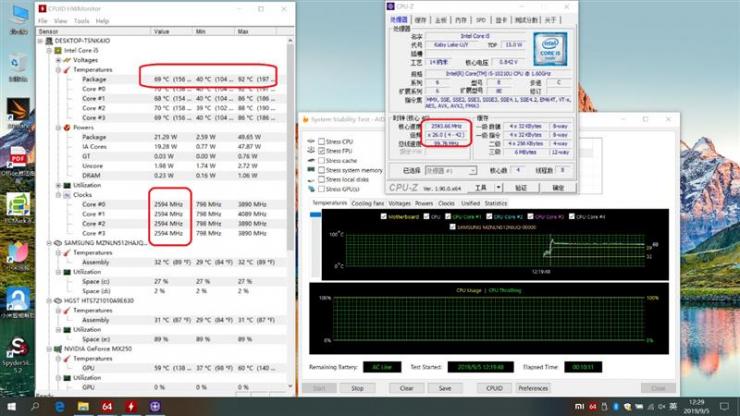
Task: Open AIDA64 taskbar icon labeled 64
Action: pos(107,407)
